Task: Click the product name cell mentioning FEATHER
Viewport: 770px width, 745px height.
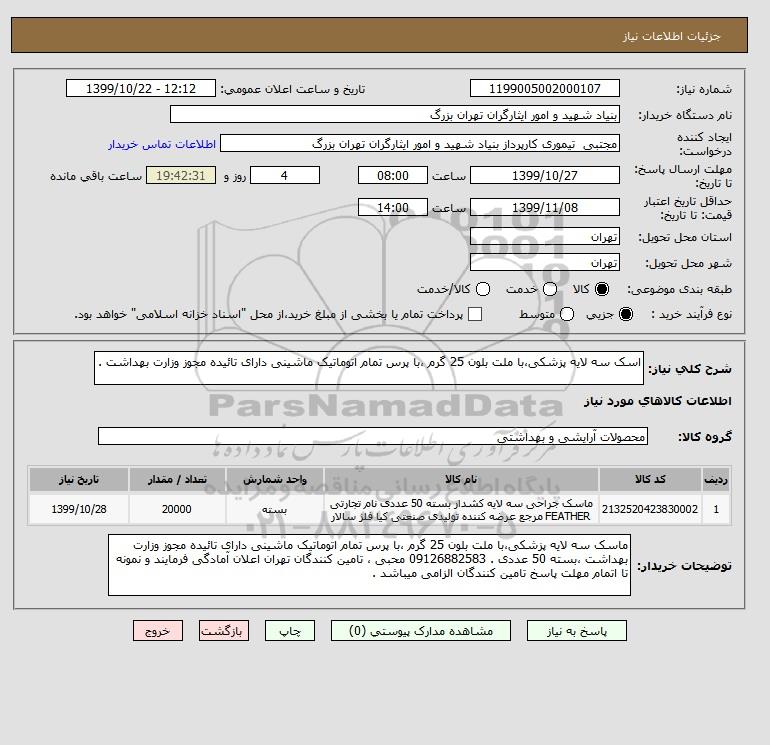Action: click(461, 509)
